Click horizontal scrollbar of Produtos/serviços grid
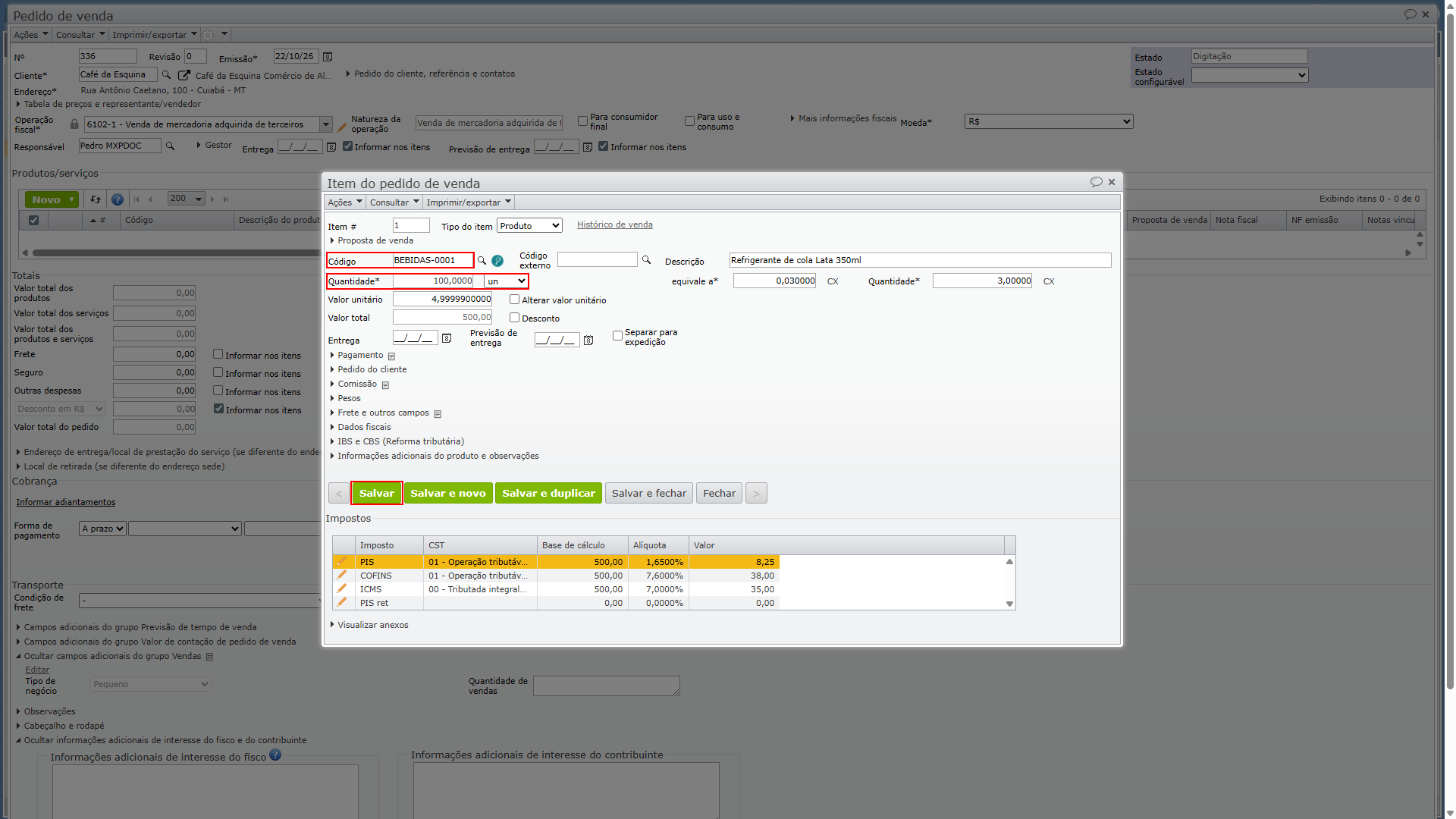This screenshot has height=819, width=1456. click(176, 253)
